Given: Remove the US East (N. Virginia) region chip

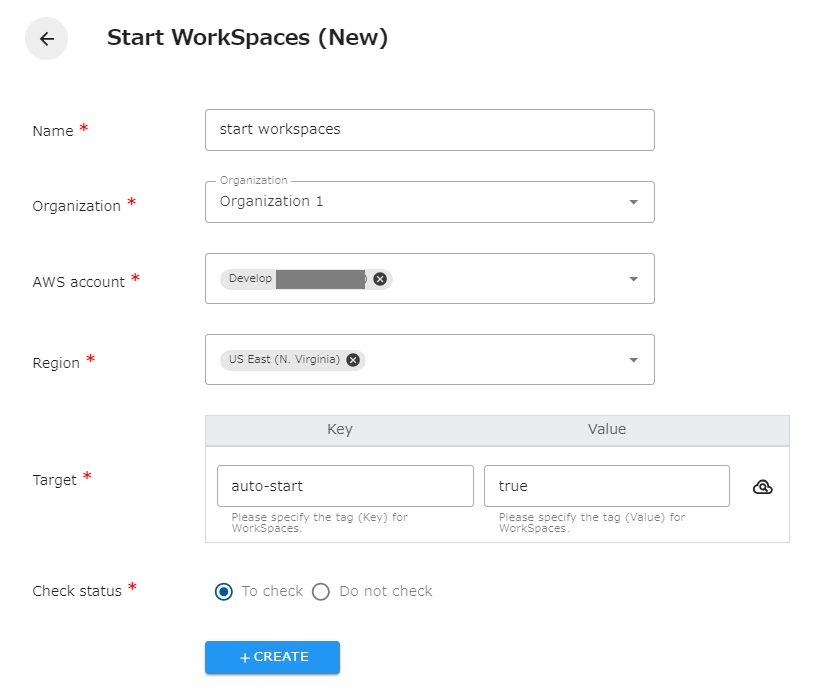Looking at the screenshot, I should click(352, 360).
